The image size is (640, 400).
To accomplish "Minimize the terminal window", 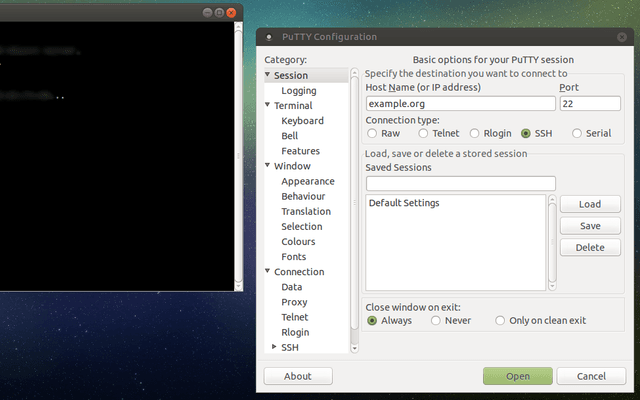I will click(207, 13).
